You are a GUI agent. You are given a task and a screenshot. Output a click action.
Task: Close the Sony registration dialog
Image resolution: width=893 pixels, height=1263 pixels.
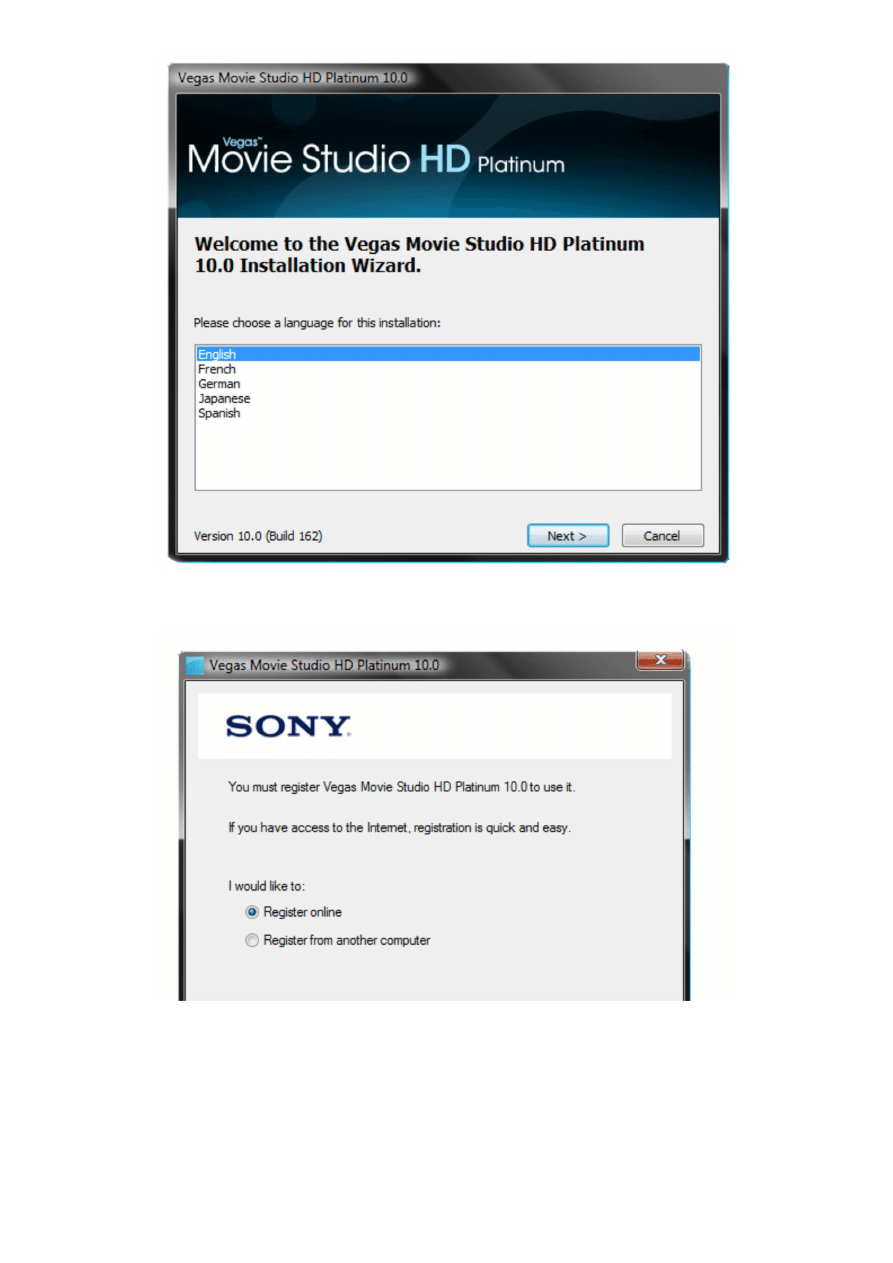(x=660, y=659)
